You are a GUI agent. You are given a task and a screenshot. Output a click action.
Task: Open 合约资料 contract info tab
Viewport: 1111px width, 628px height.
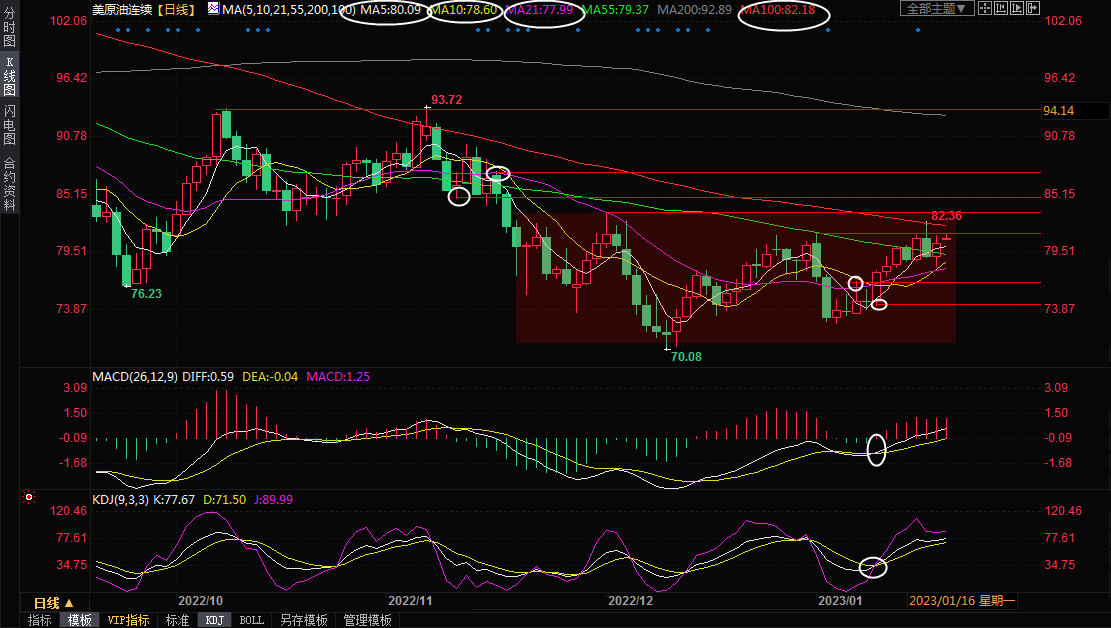[x=10, y=183]
